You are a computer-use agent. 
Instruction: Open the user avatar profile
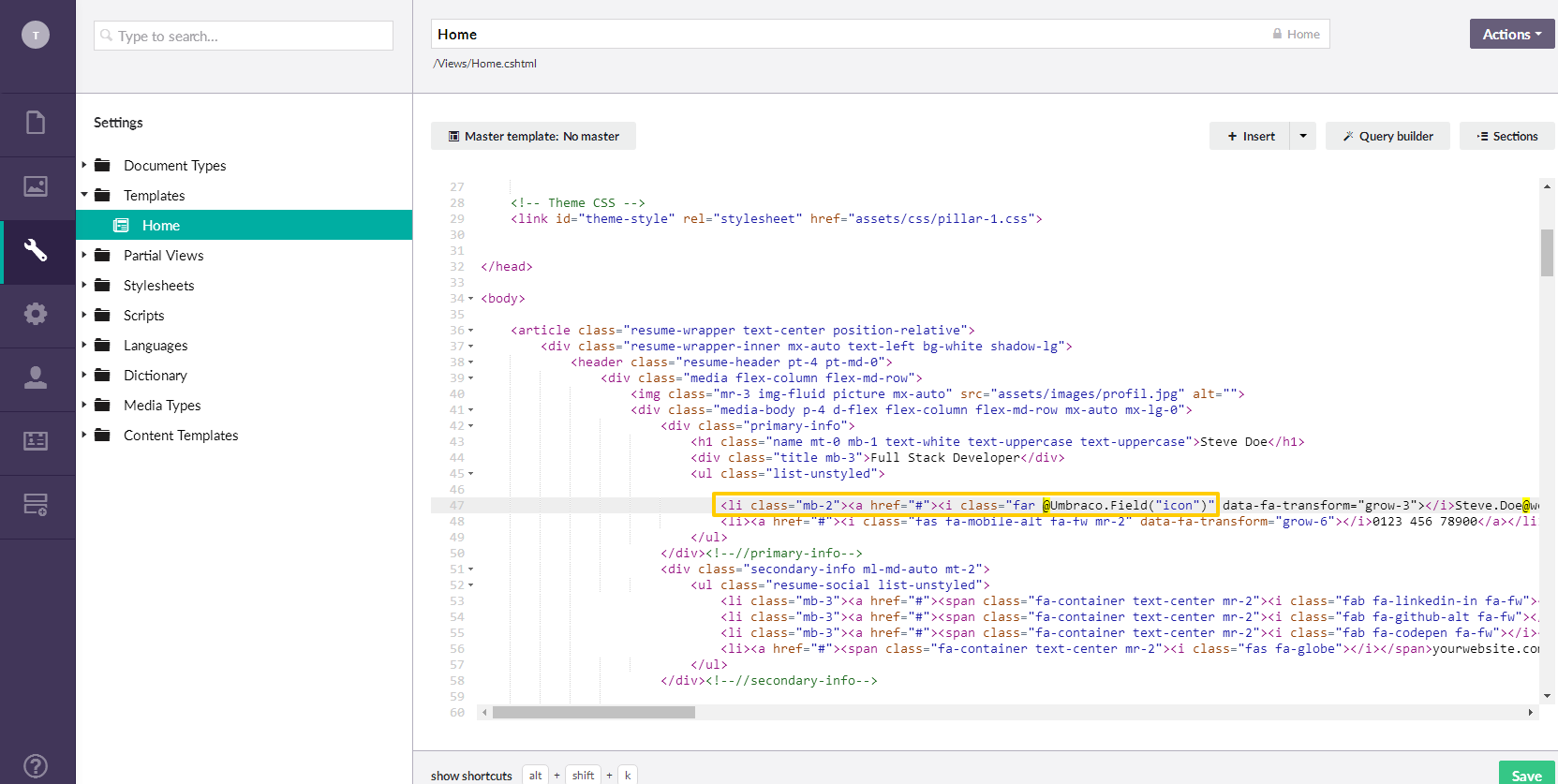(36, 36)
